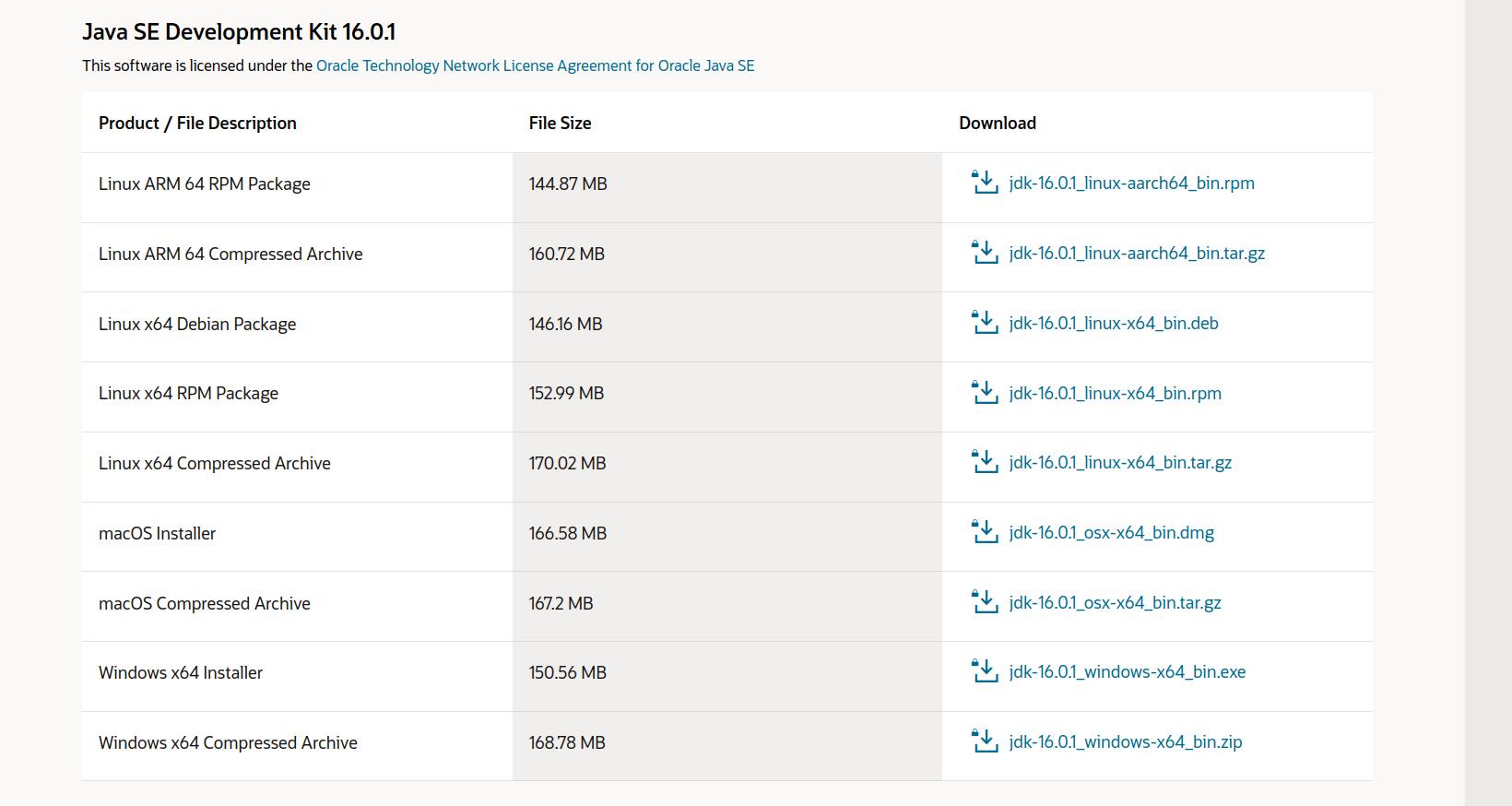Download jdk-16.0.1_osx-x64_bin.tar.gz link

[x=1115, y=602]
